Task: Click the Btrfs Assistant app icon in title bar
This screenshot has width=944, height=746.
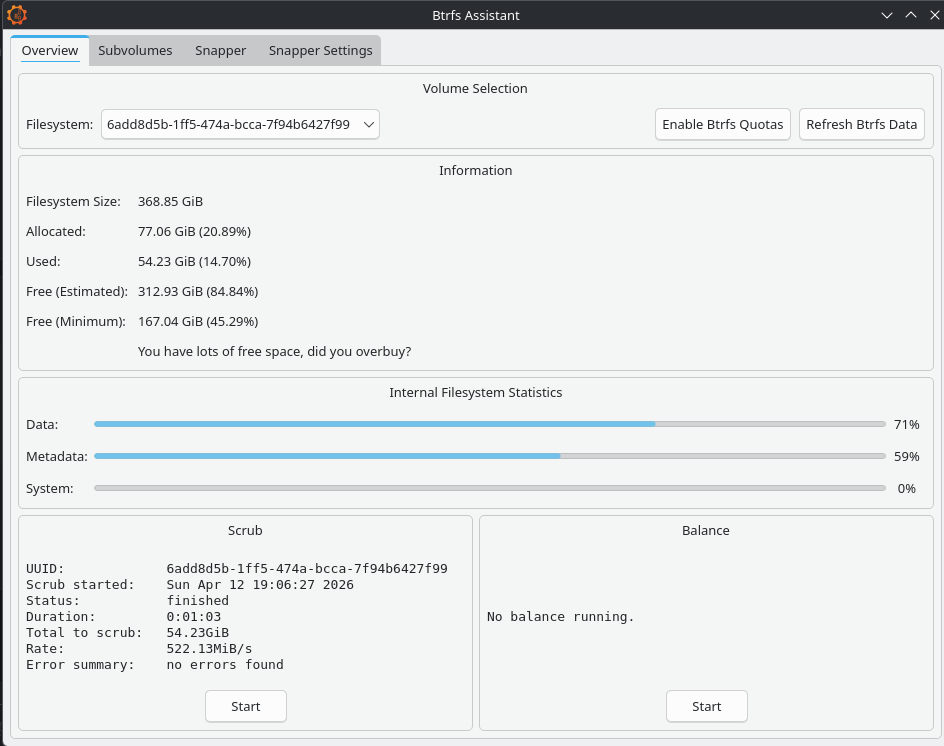Action: 17,14
